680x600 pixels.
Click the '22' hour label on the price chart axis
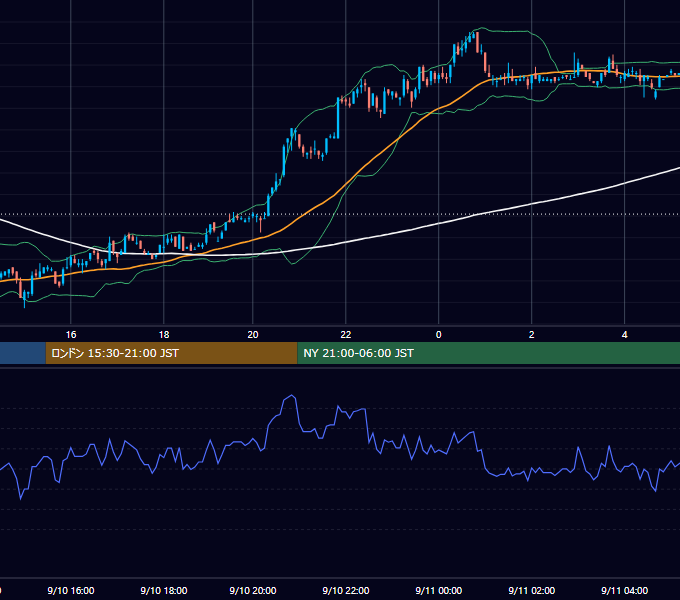346,335
